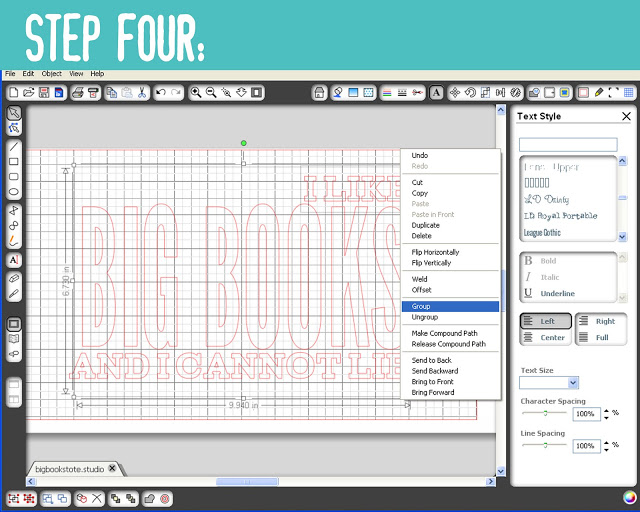Open the View menu

pos(76,73)
